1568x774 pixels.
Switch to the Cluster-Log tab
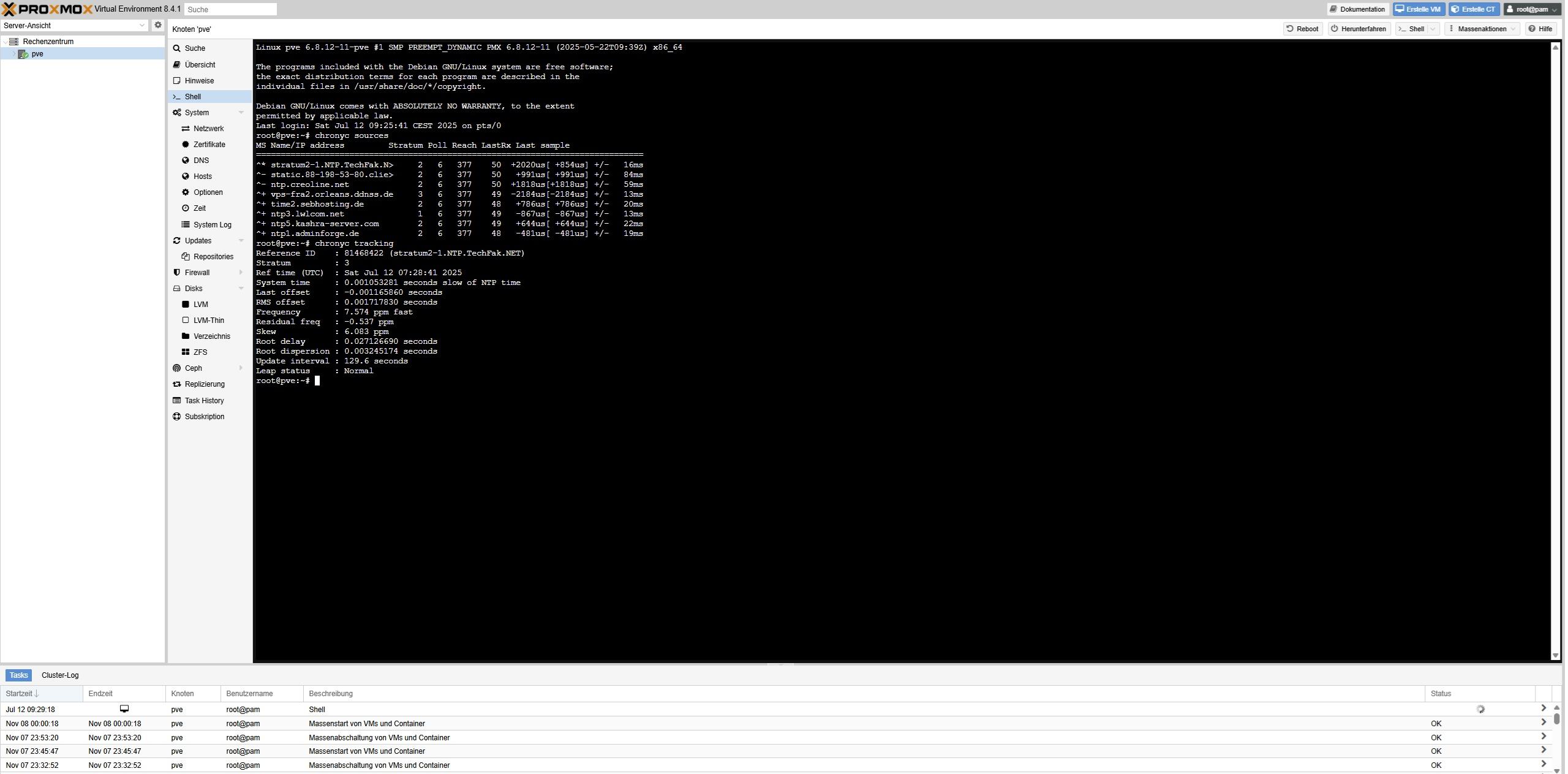60,675
